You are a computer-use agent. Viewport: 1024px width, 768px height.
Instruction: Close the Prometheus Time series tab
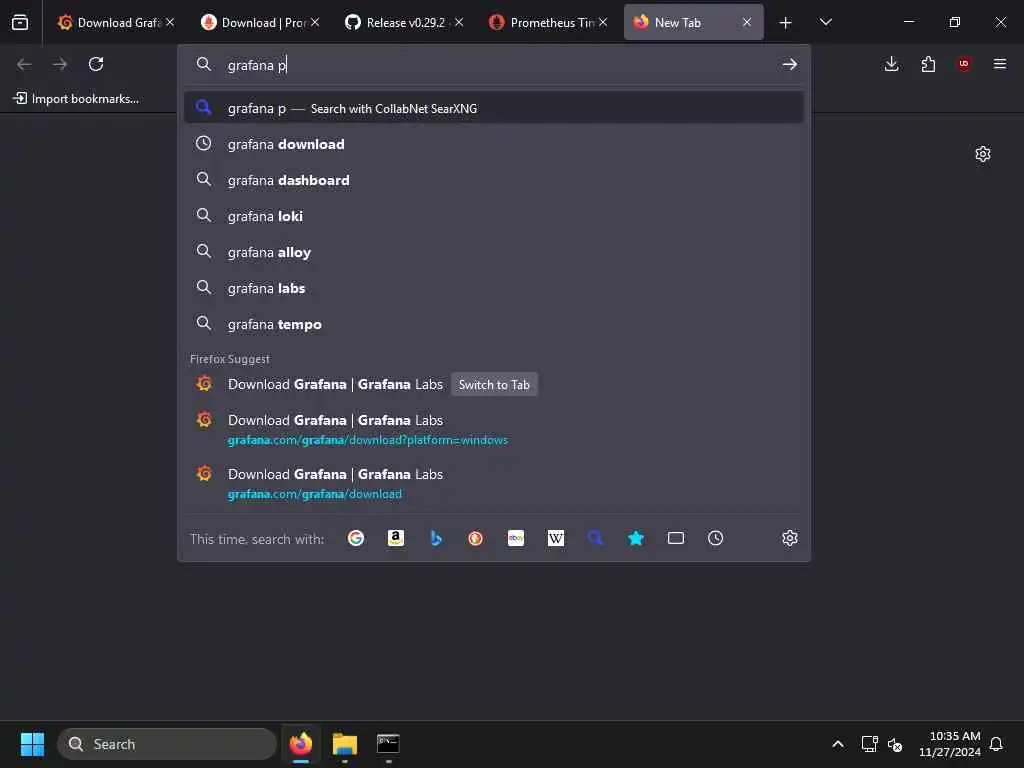click(x=603, y=22)
